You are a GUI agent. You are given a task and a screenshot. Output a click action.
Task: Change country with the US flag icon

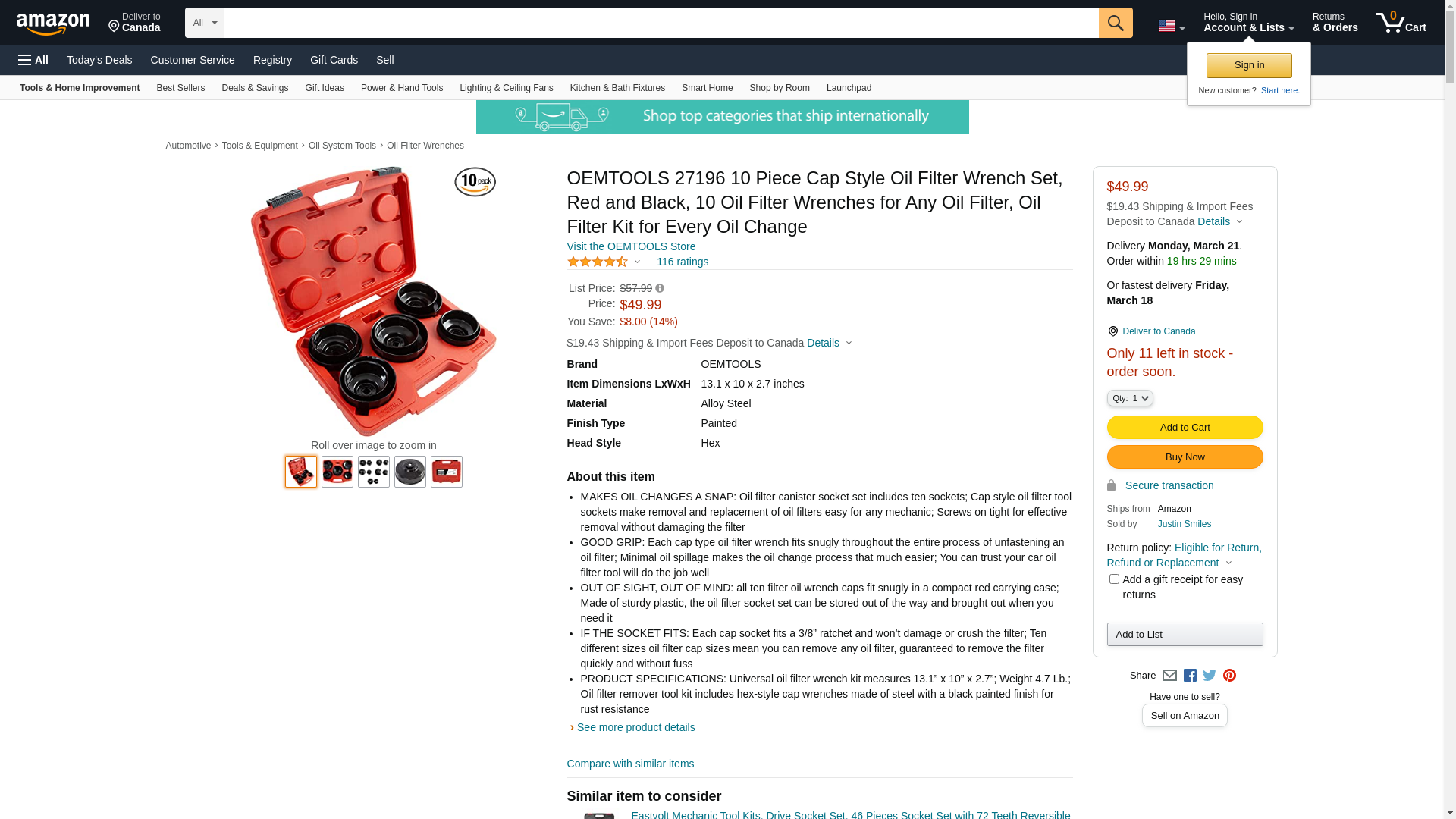pyautogui.click(x=1171, y=26)
